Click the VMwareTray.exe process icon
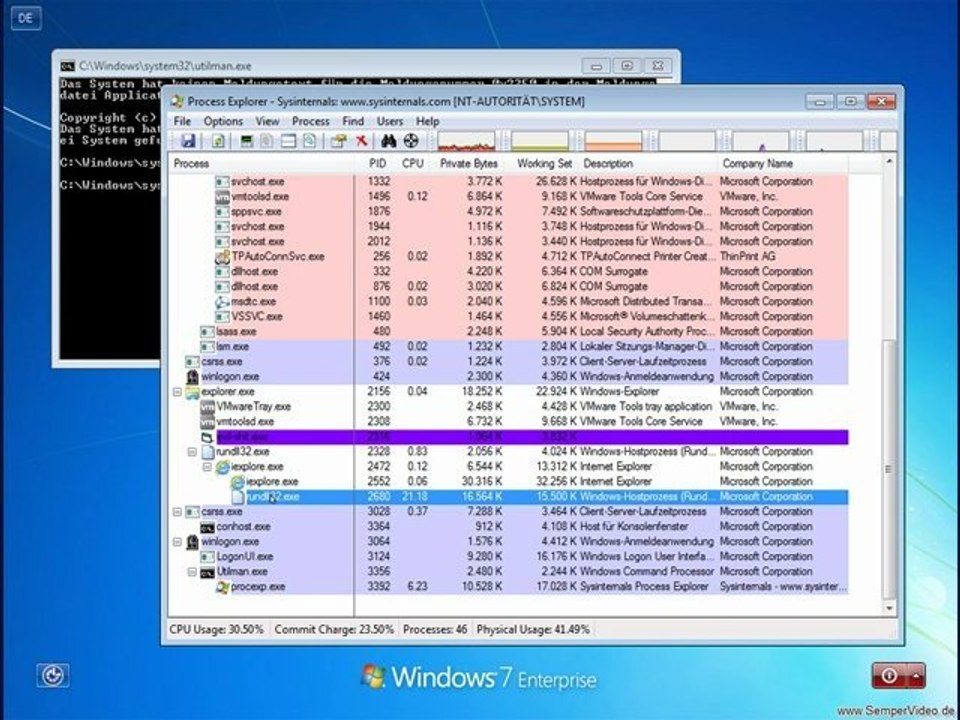Screen dimensions: 960x720 point(207,407)
